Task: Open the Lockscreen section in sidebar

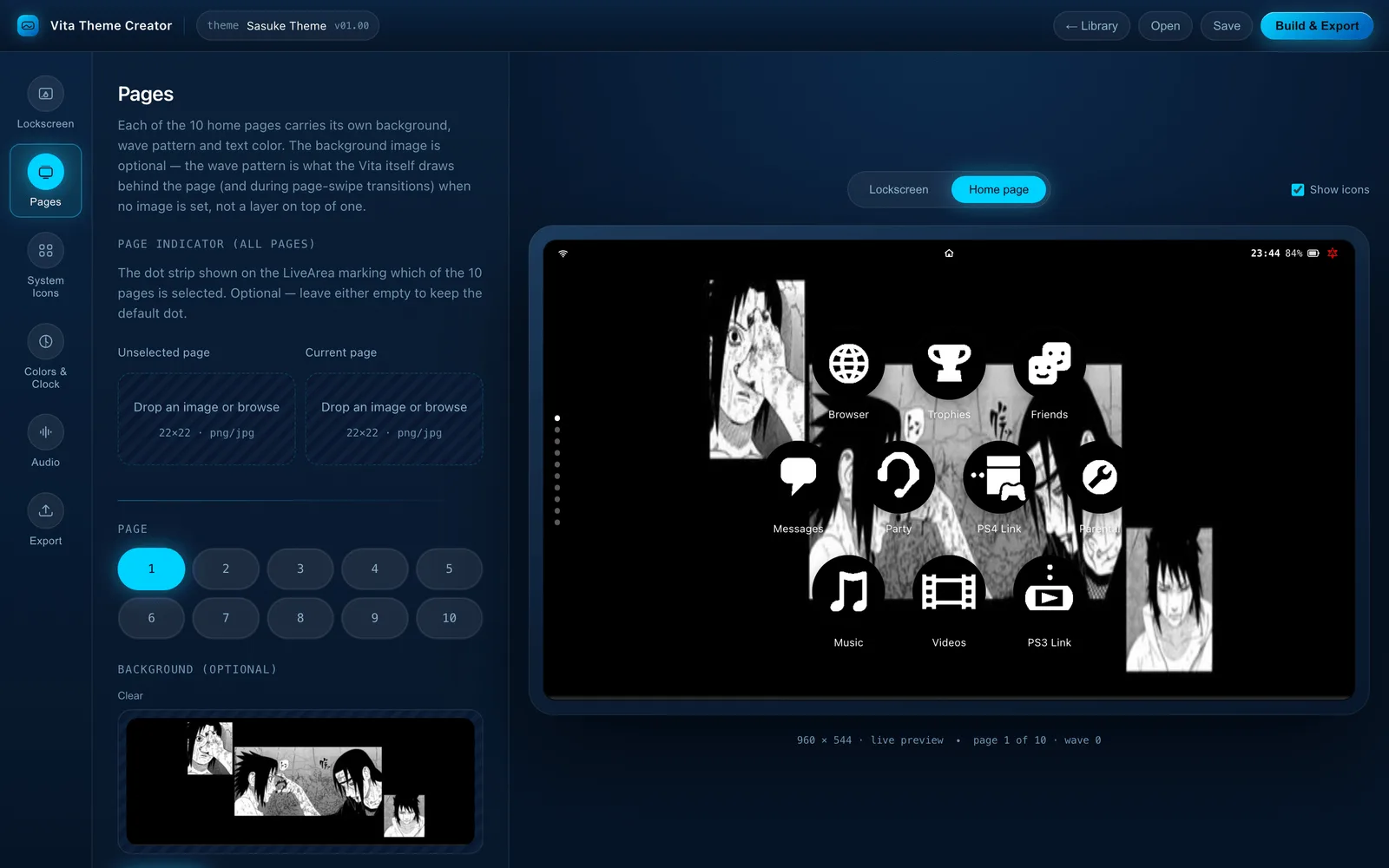Action: 45,103
